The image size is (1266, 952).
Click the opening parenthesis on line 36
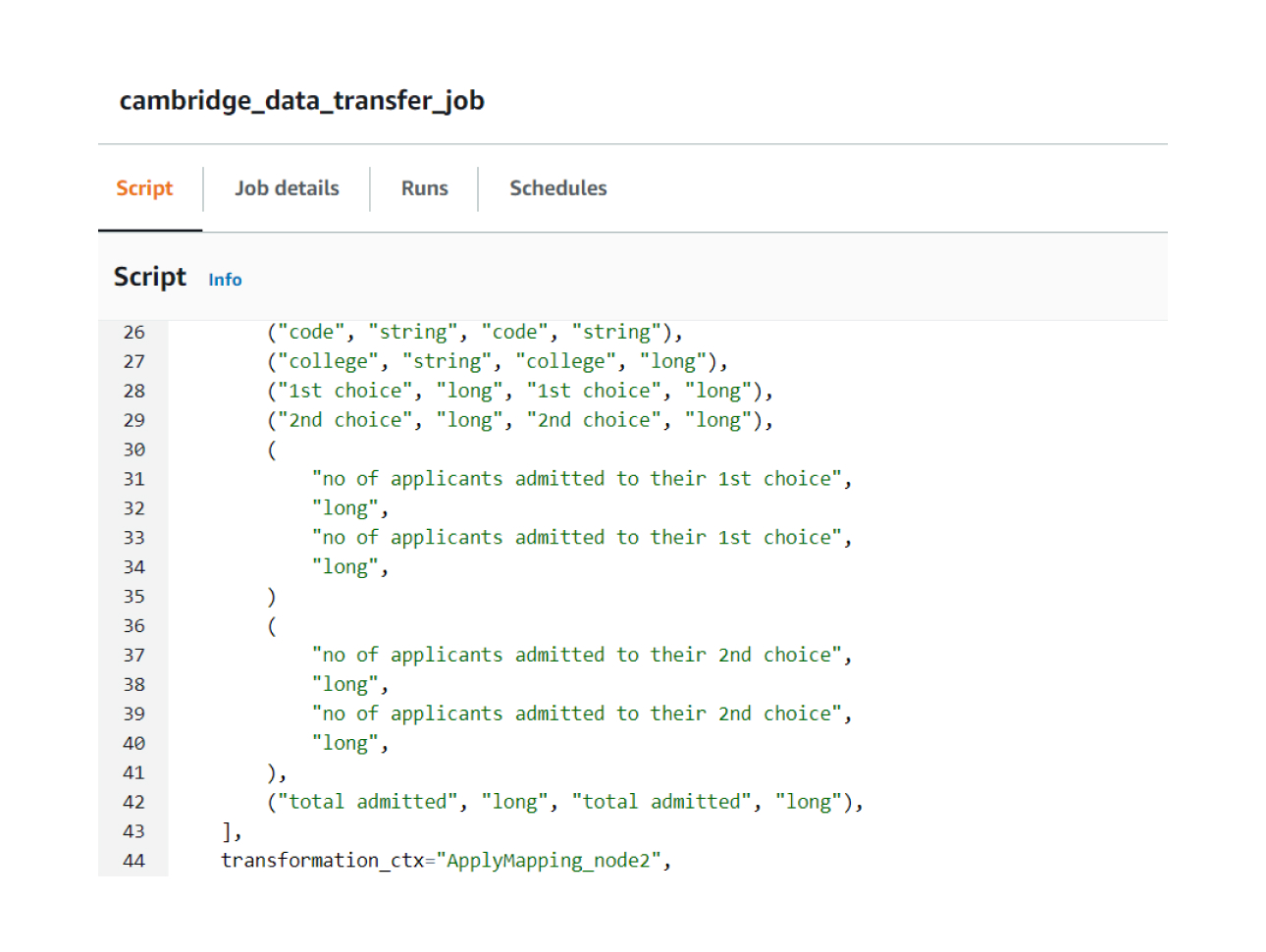tap(272, 626)
